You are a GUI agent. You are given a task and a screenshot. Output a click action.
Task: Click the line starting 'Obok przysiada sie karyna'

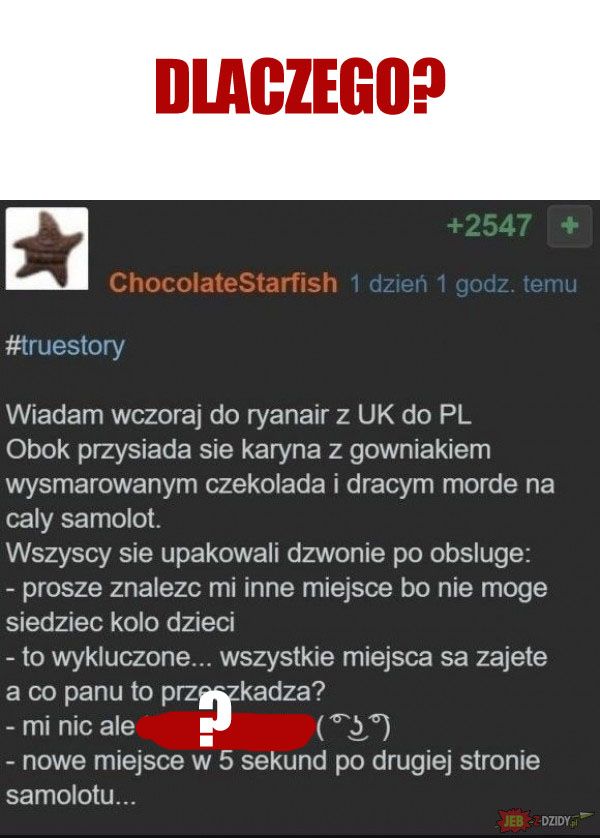click(x=248, y=450)
